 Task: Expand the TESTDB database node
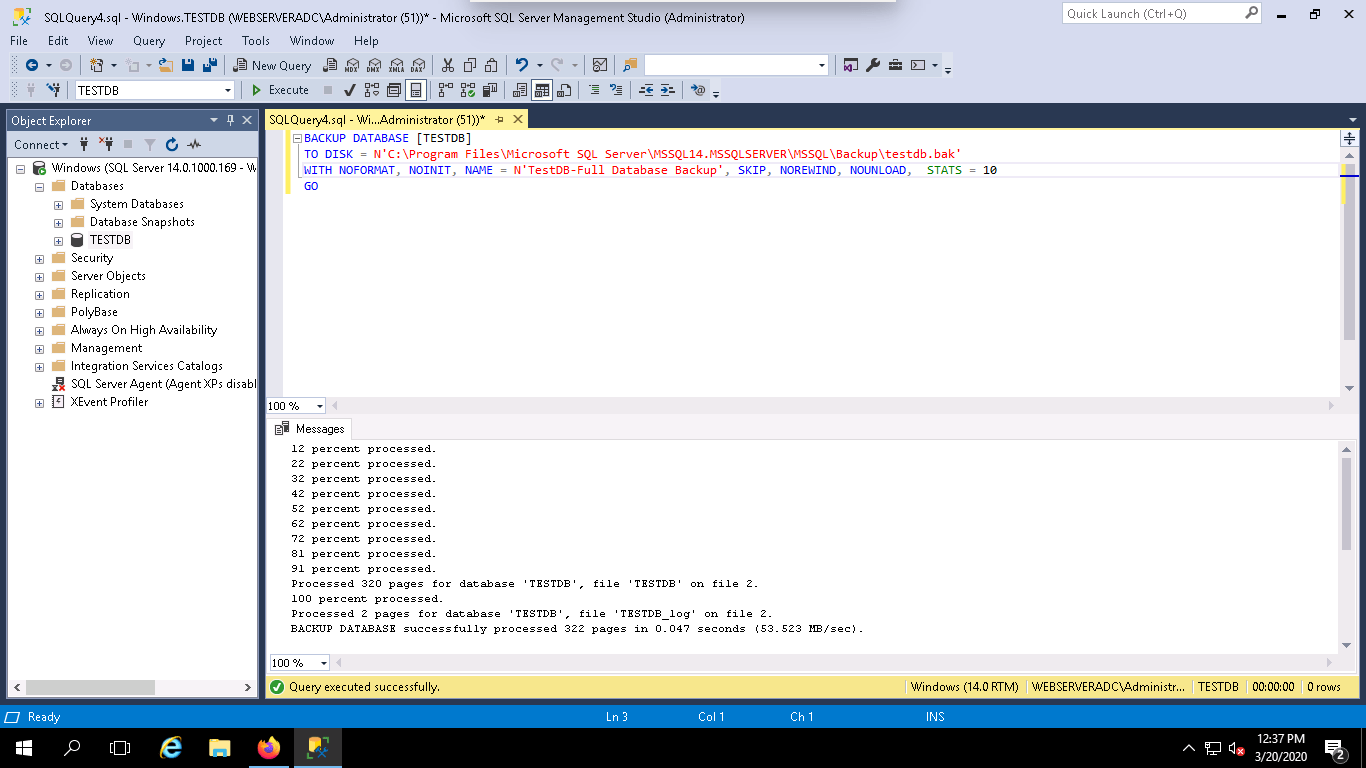point(57,240)
